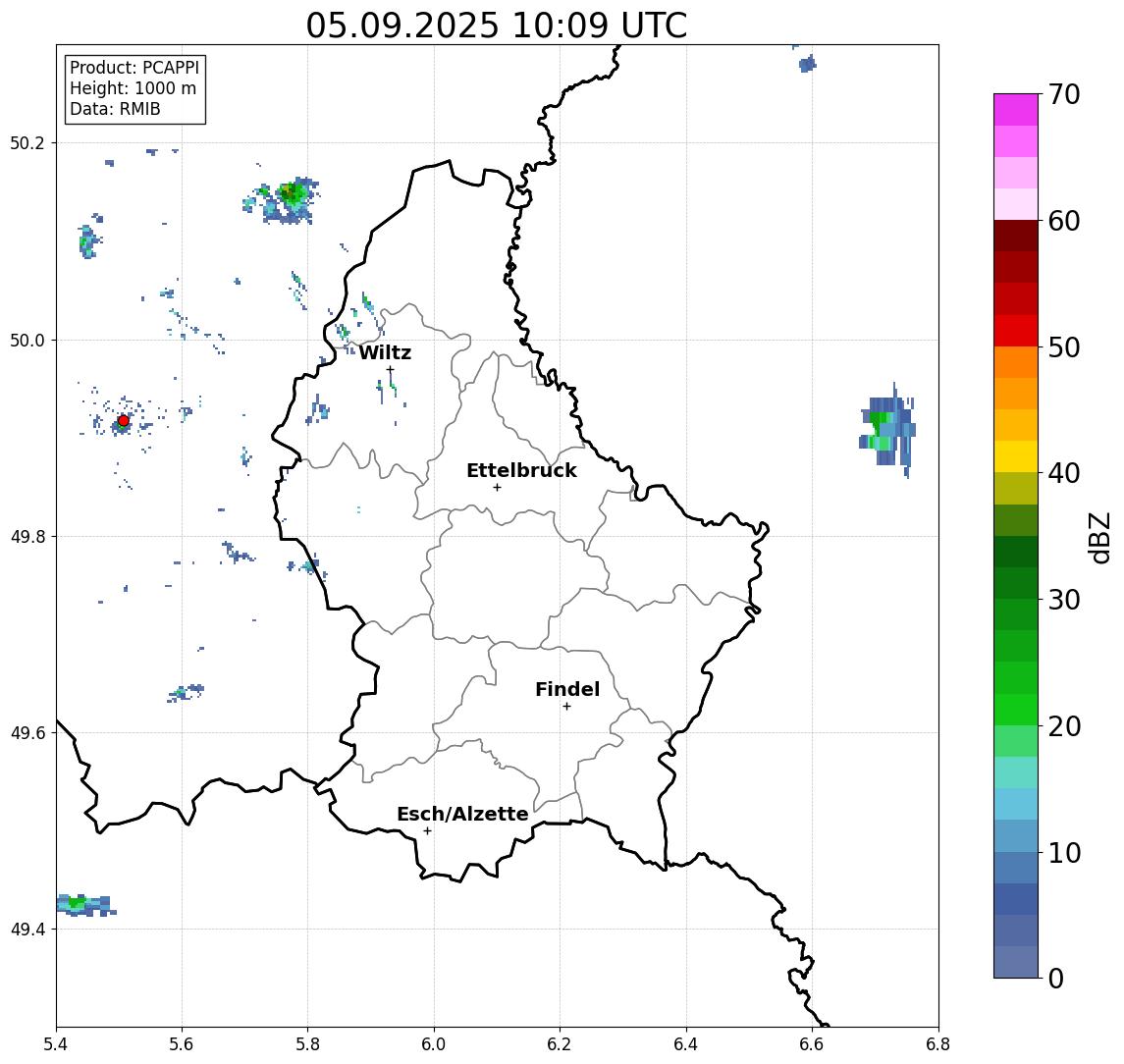Click the 40 value on the colorbar
The height and width of the screenshot is (1064, 1124).
1064,473
